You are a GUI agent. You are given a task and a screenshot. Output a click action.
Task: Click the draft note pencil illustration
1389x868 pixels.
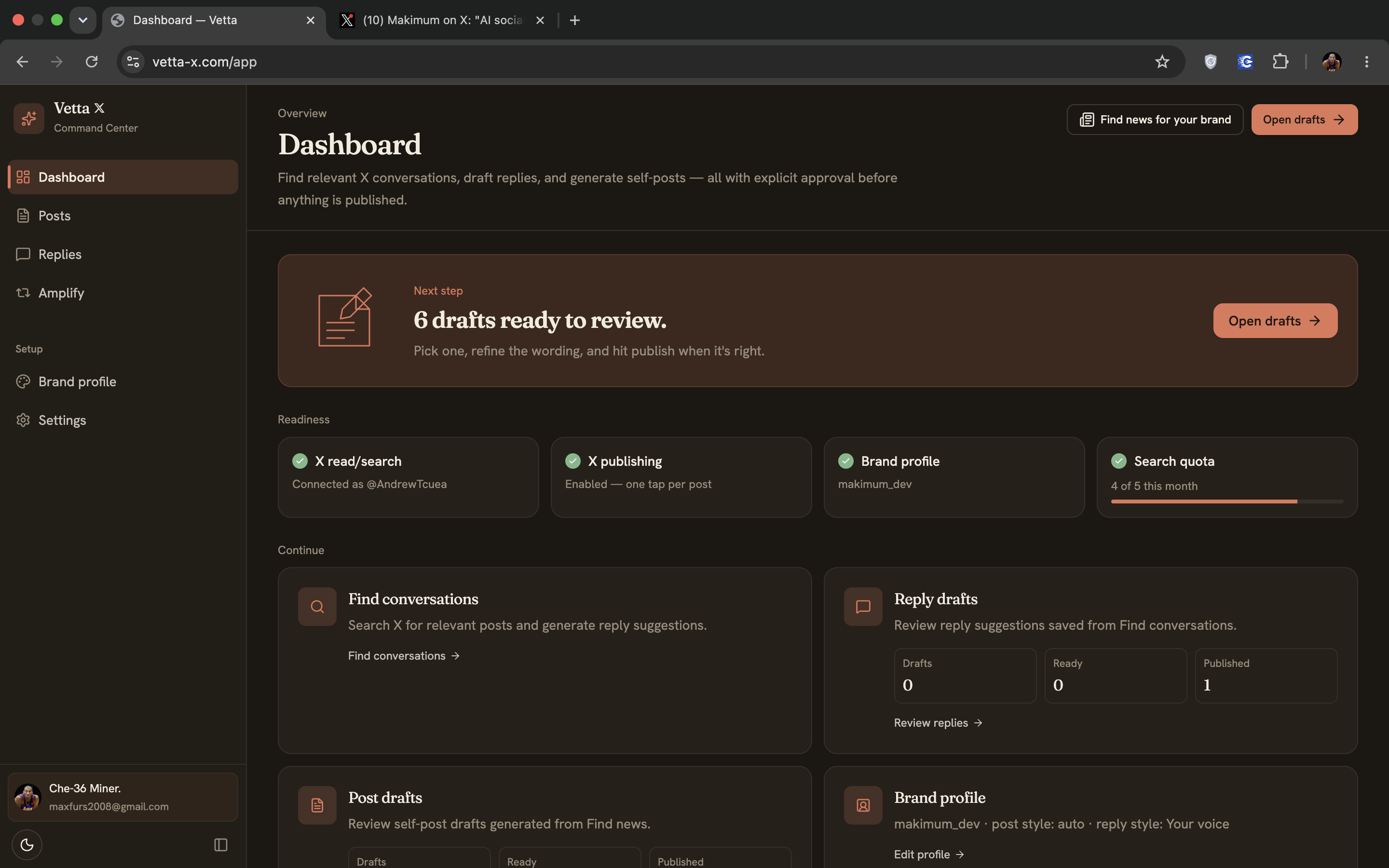coord(345,317)
